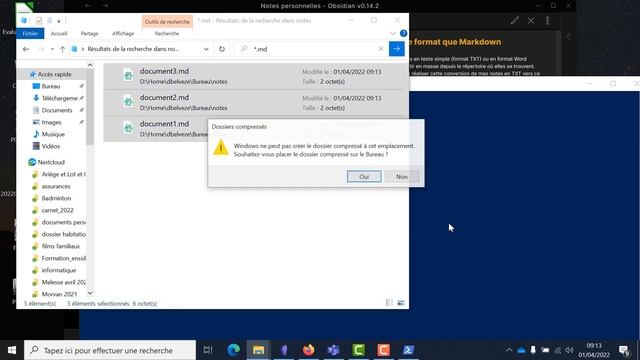Image resolution: width=640 pixels, height=360 pixels.
Task: Select document3.md file
Action: click(256, 76)
